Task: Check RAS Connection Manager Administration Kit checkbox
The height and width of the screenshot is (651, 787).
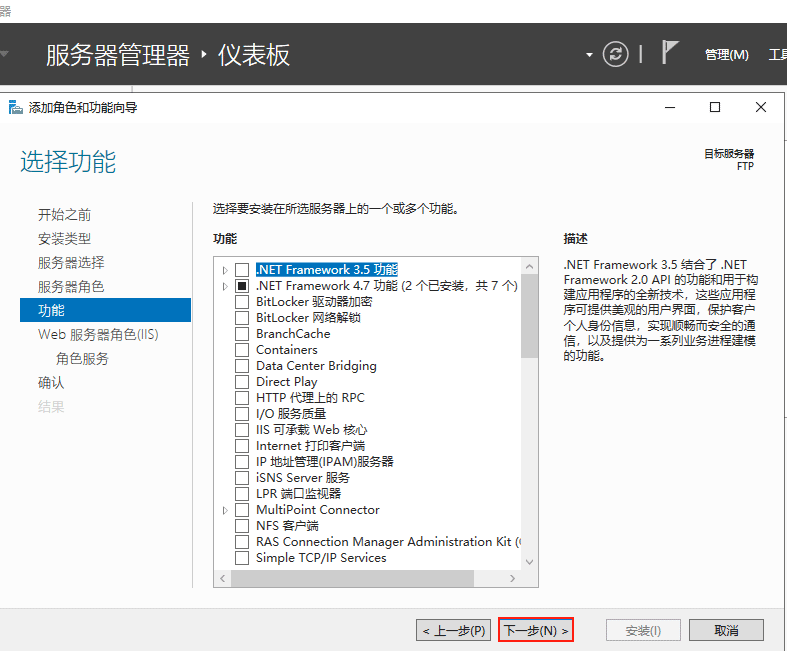Action: tap(242, 542)
